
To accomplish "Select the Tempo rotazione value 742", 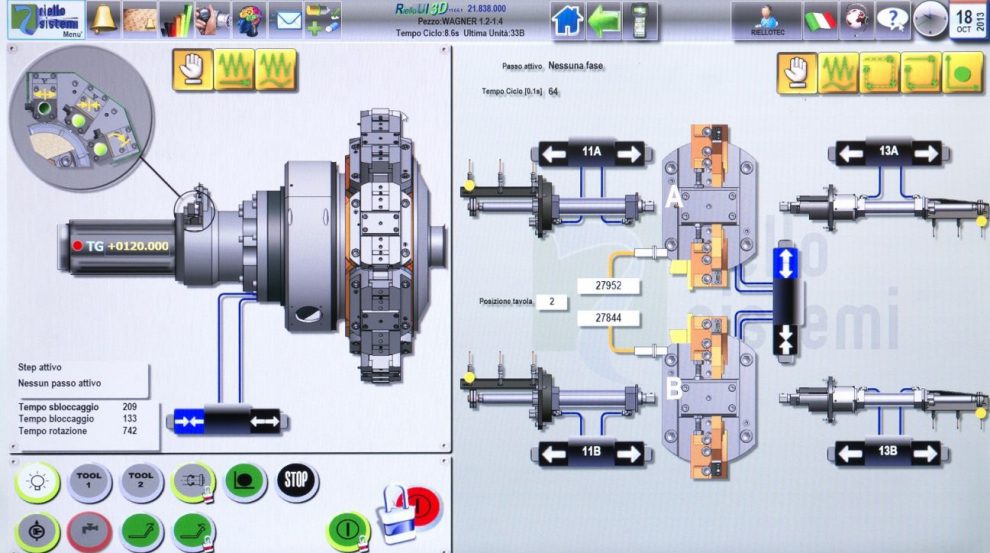I will point(129,431).
